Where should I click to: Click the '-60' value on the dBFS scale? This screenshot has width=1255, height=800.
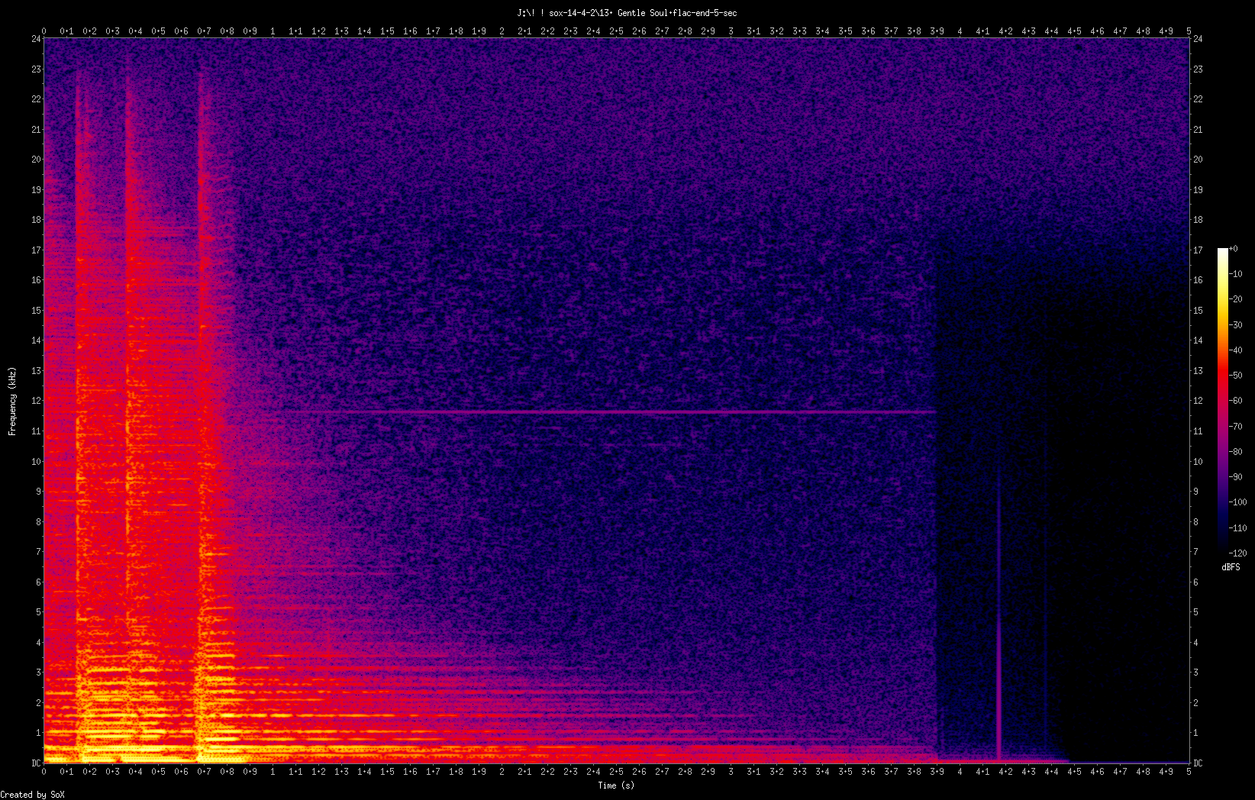pyautogui.click(x=1235, y=401)
